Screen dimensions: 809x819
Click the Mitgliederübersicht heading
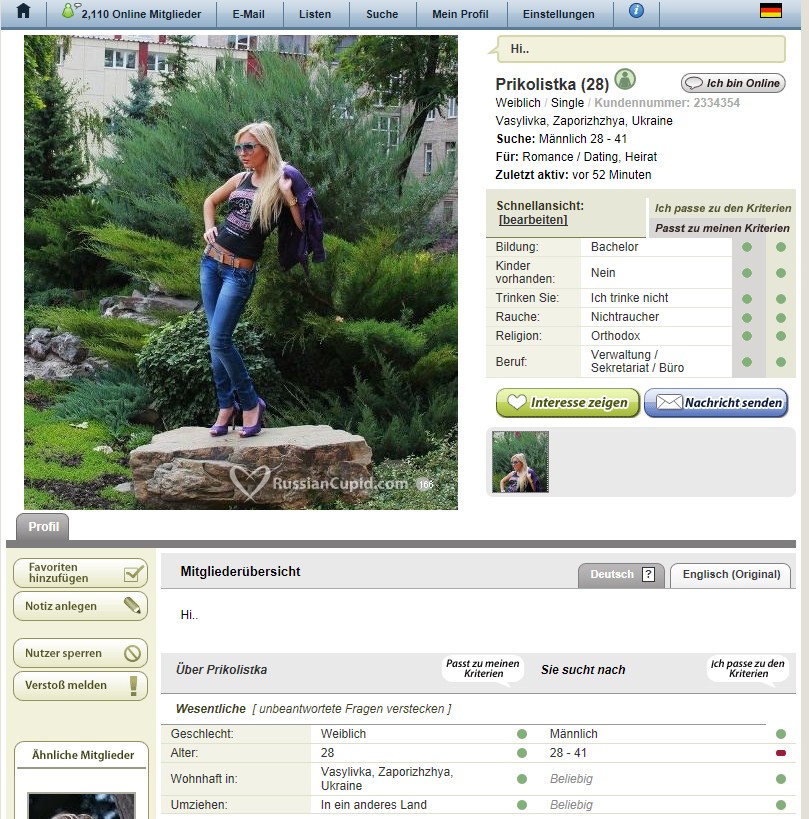240,571
